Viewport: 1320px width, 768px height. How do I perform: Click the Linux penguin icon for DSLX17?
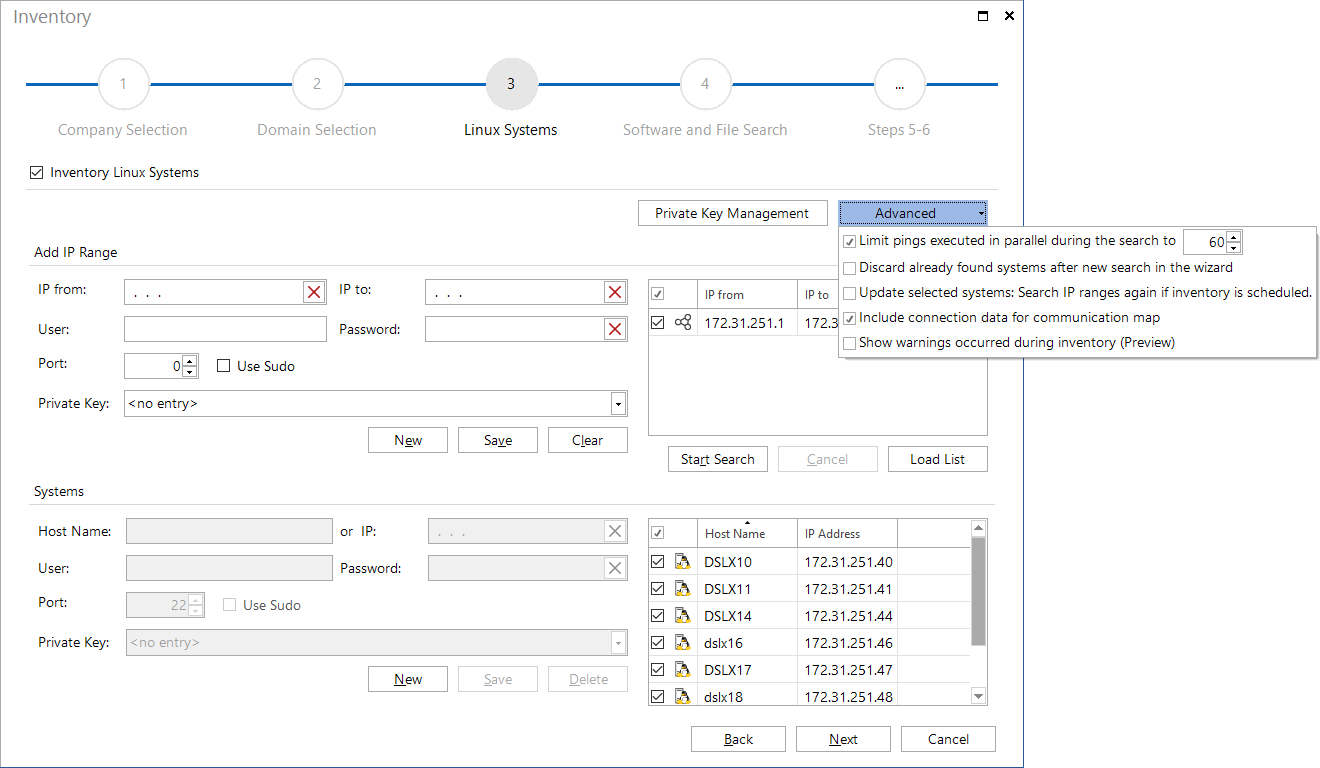(x=683, y=670)
